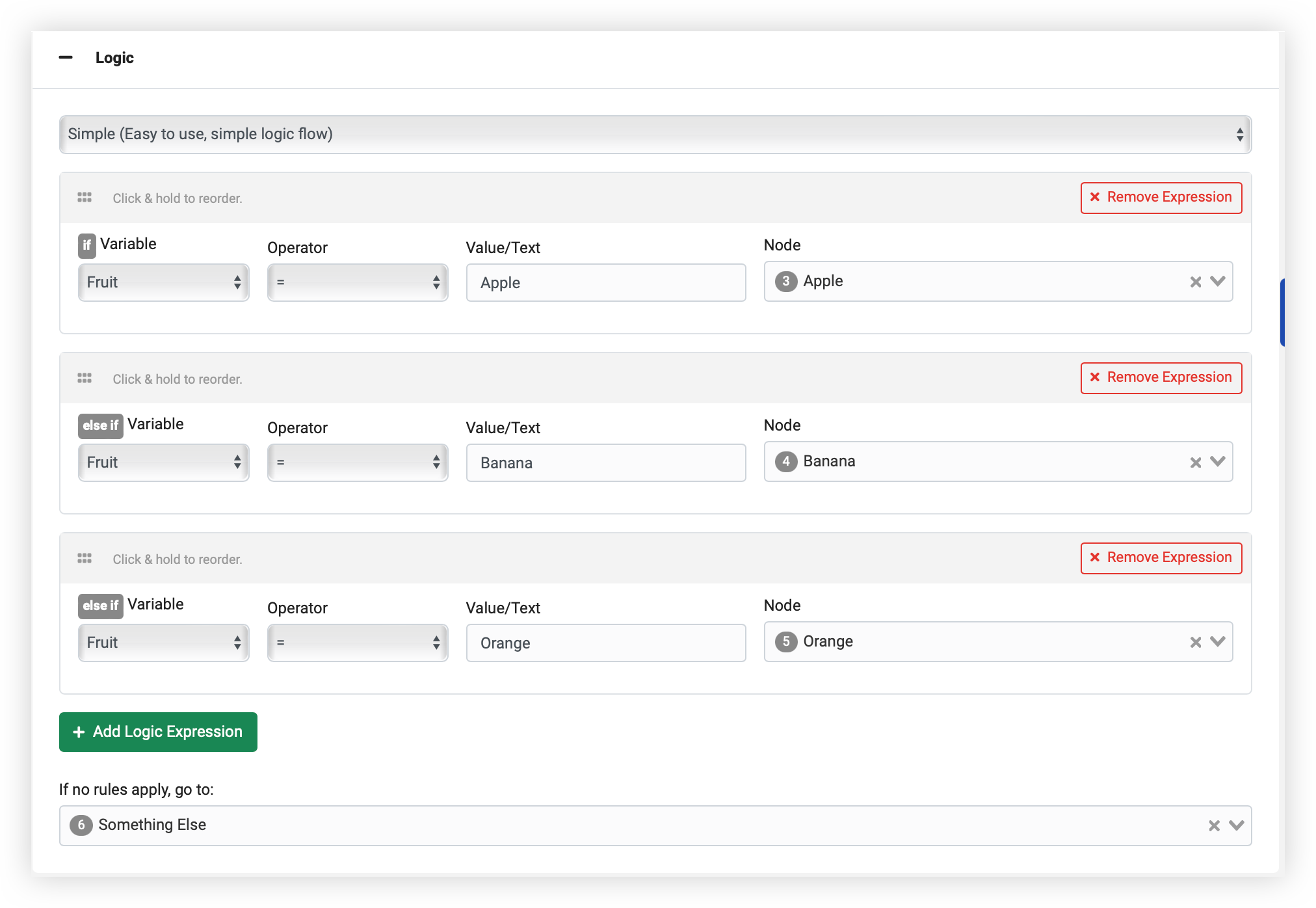Screen dimensions: 1316x908
Task: Clear the Something Else fallback node X
Action: coord(1214,826)
